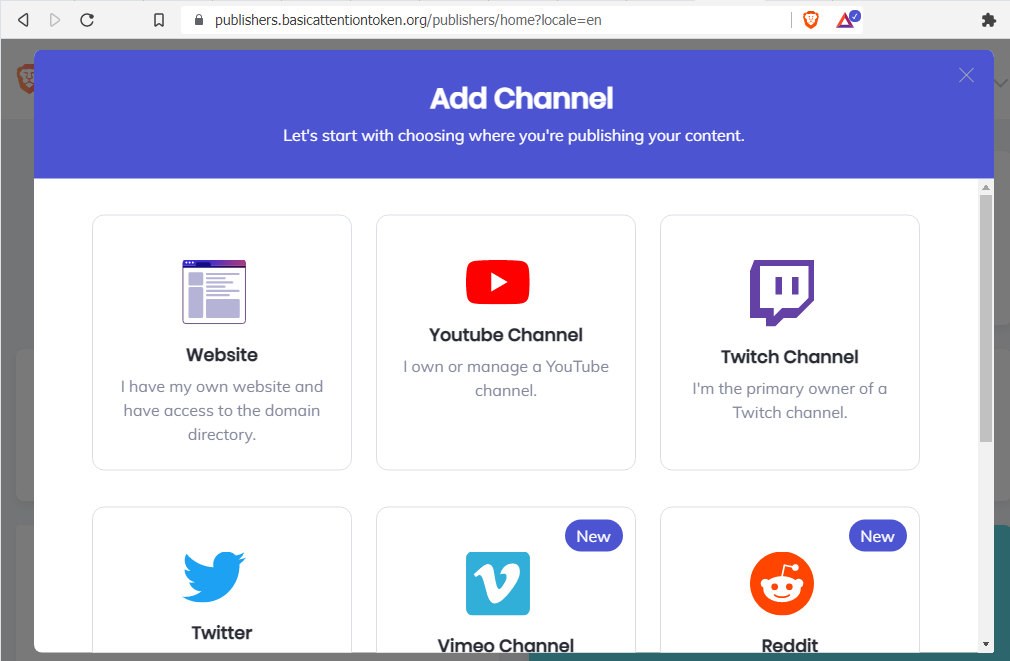Image resolution: width=1010 pixels, height=661 pixels.
Task: Select the YouTube play logo
Action: [x=497, y=282]
